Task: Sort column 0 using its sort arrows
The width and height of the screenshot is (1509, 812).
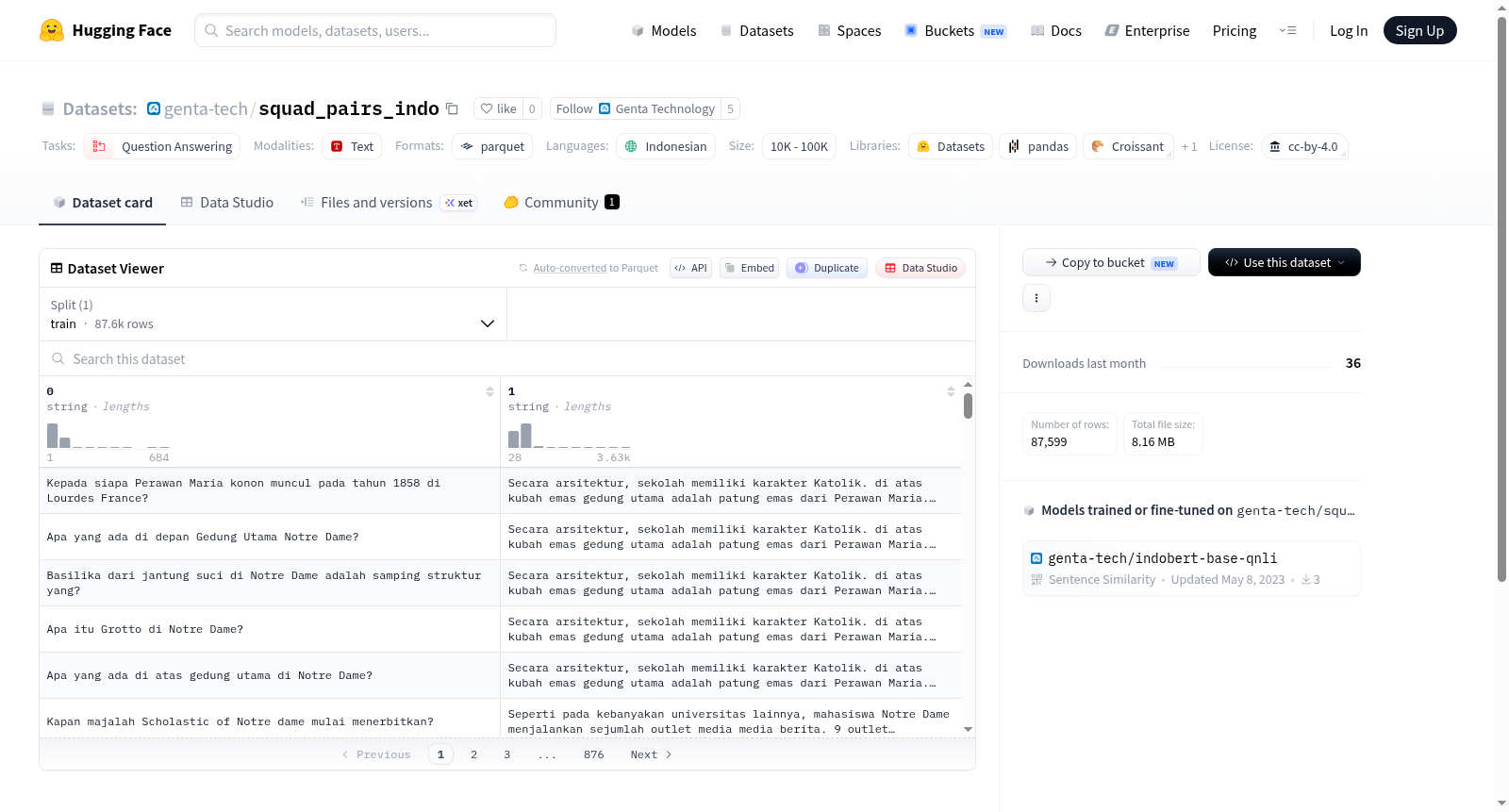Action: point(489,391)
